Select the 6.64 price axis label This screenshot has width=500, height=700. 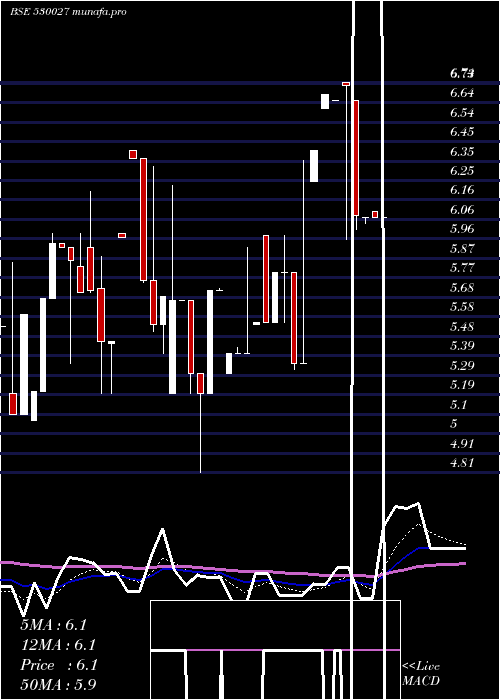pyautogui.click(x=462, y=93)
